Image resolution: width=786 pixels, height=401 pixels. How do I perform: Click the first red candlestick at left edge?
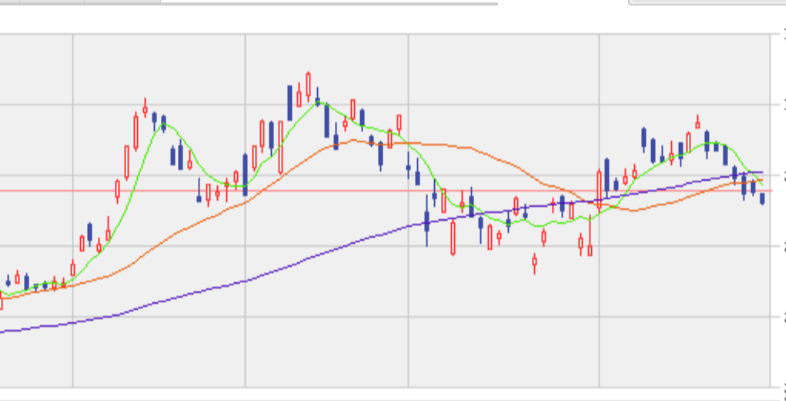[1, 300]
